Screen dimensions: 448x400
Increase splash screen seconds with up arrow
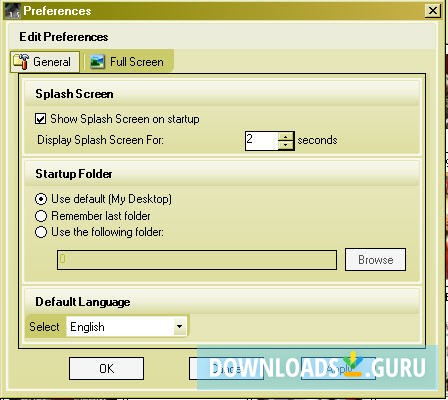tap(286, 137)
